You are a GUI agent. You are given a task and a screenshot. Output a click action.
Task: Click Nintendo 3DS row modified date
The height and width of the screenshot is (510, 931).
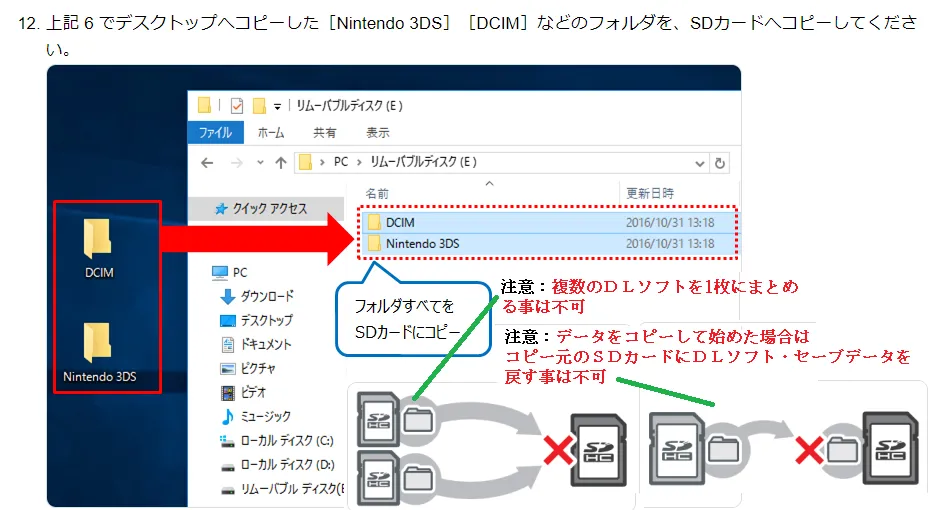pyautogui.click(x=670, y=243)
